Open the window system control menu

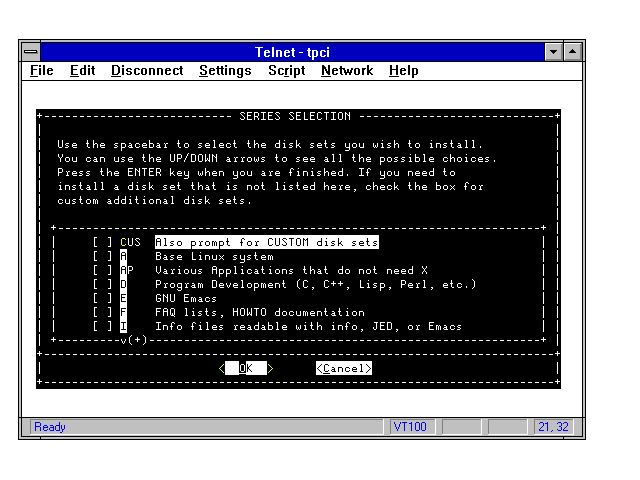click(x=31, y=51)
